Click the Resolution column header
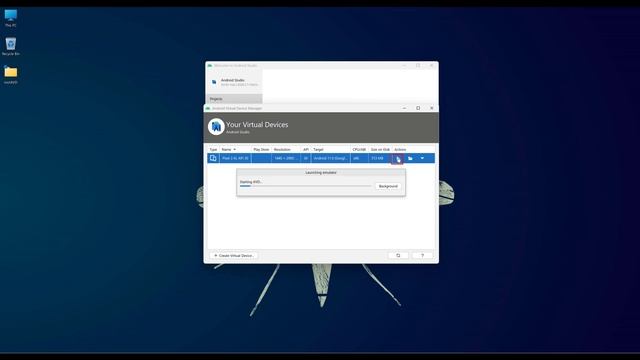 click(286, 150)
